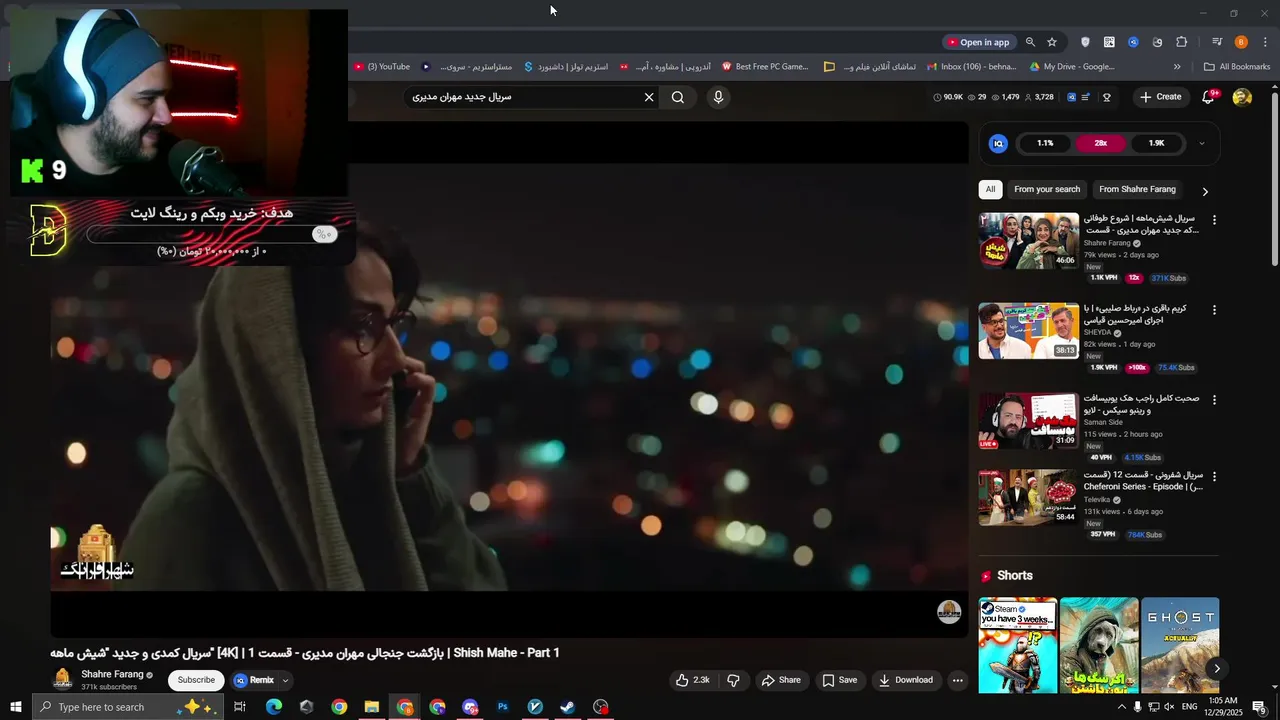Open the Cheferoni Series Episode video thumbnail
The image size is (1280, 720).
click(1029, 497)
